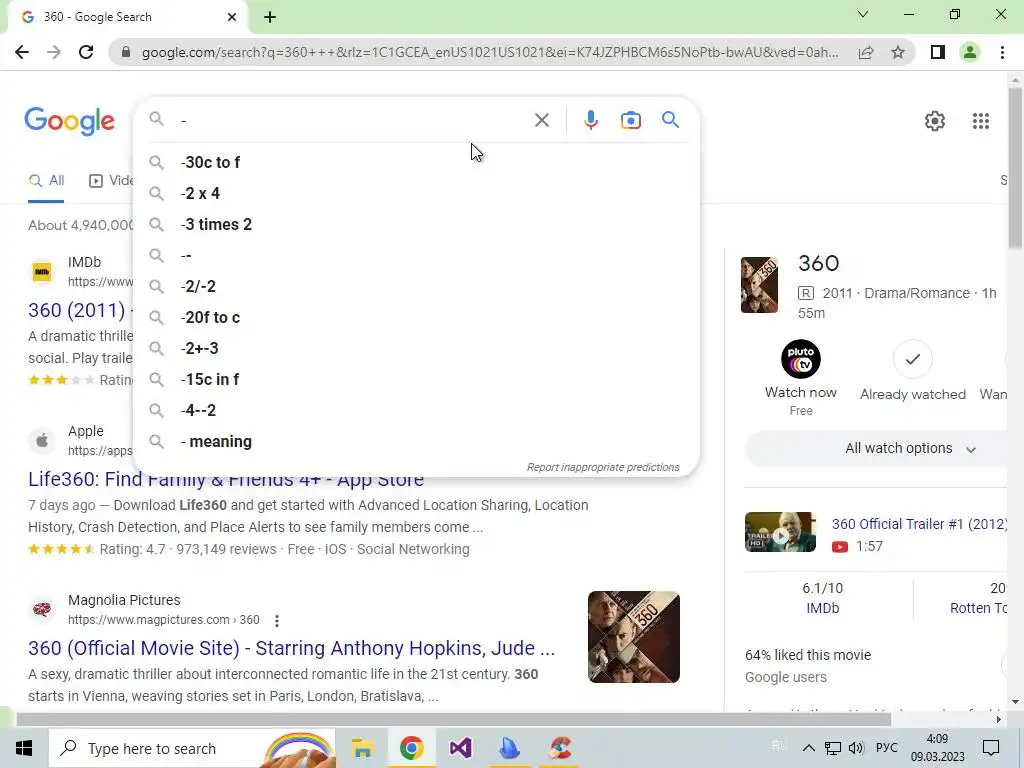1024x768 pixels.
Task: Open the 4:09 clock and calendar
Action: point(937,748)
